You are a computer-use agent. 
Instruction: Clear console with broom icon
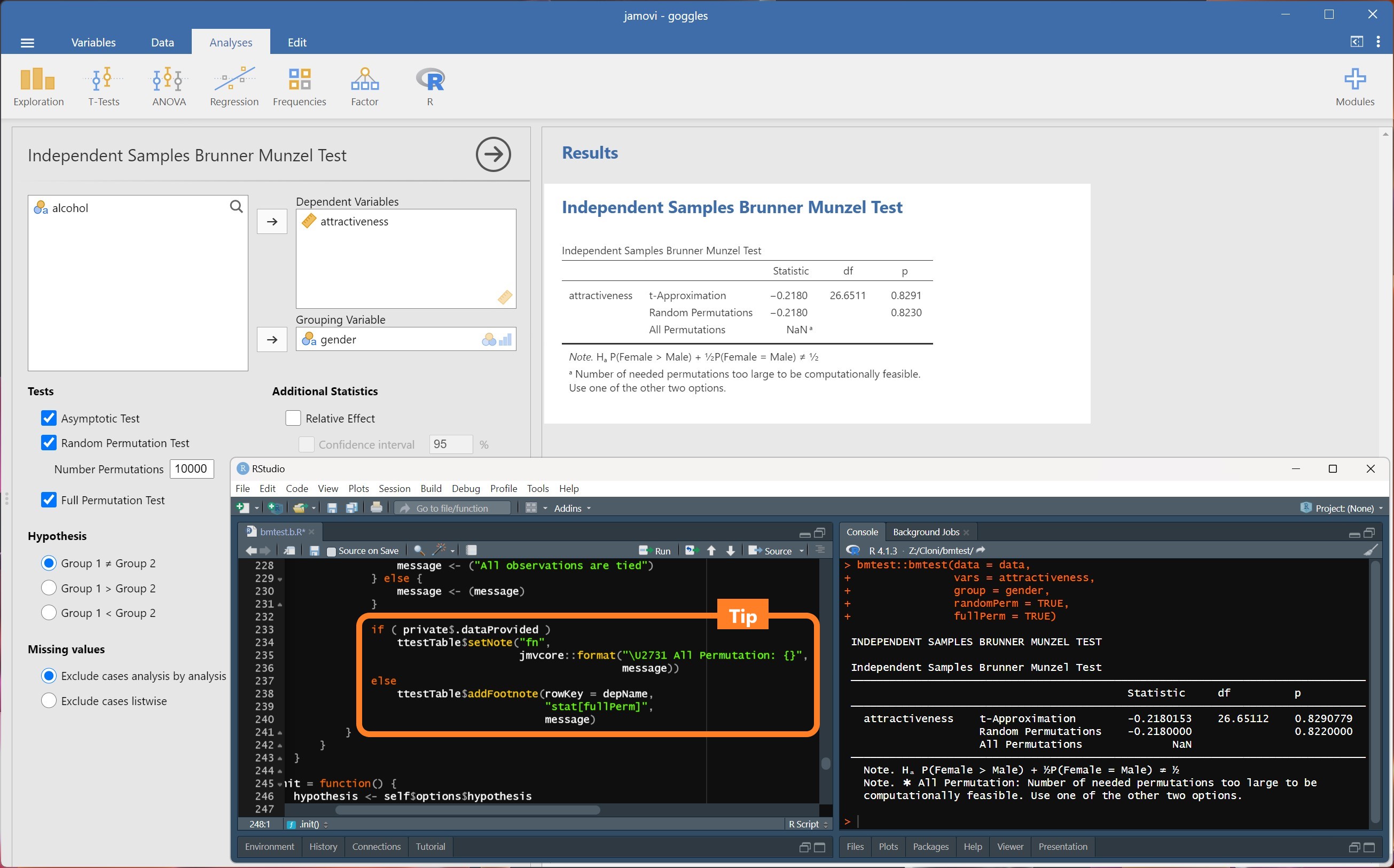tap(1370, 550)
